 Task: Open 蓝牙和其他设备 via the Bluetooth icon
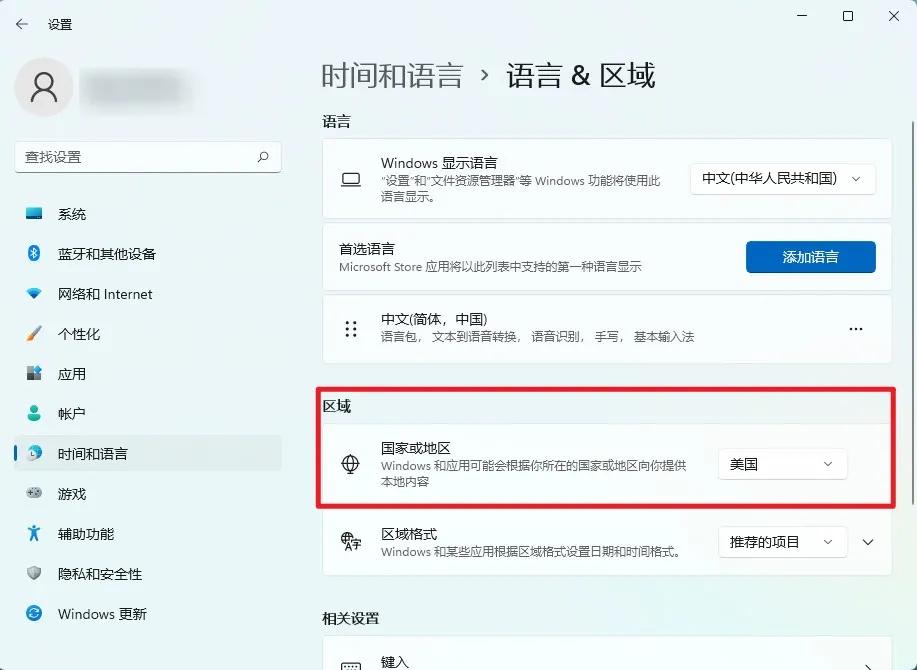(34, 254)
